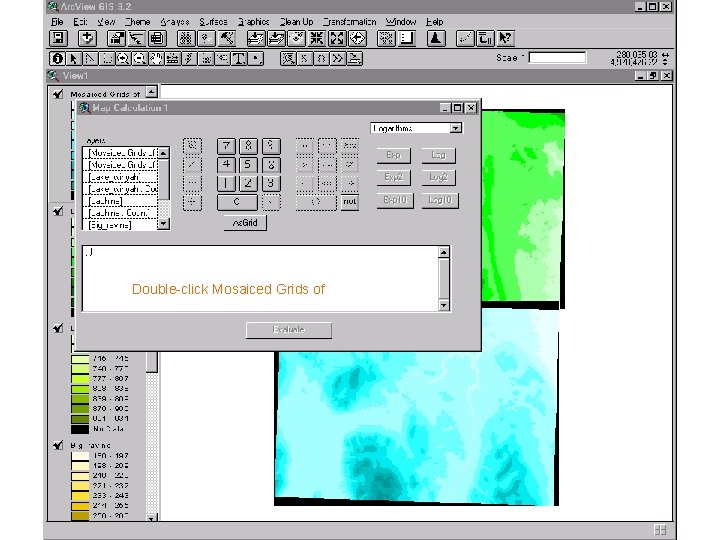Viewport: 720px width, 540px height.
Task: Click the context Help arrow icon
Action: point(505,38)
